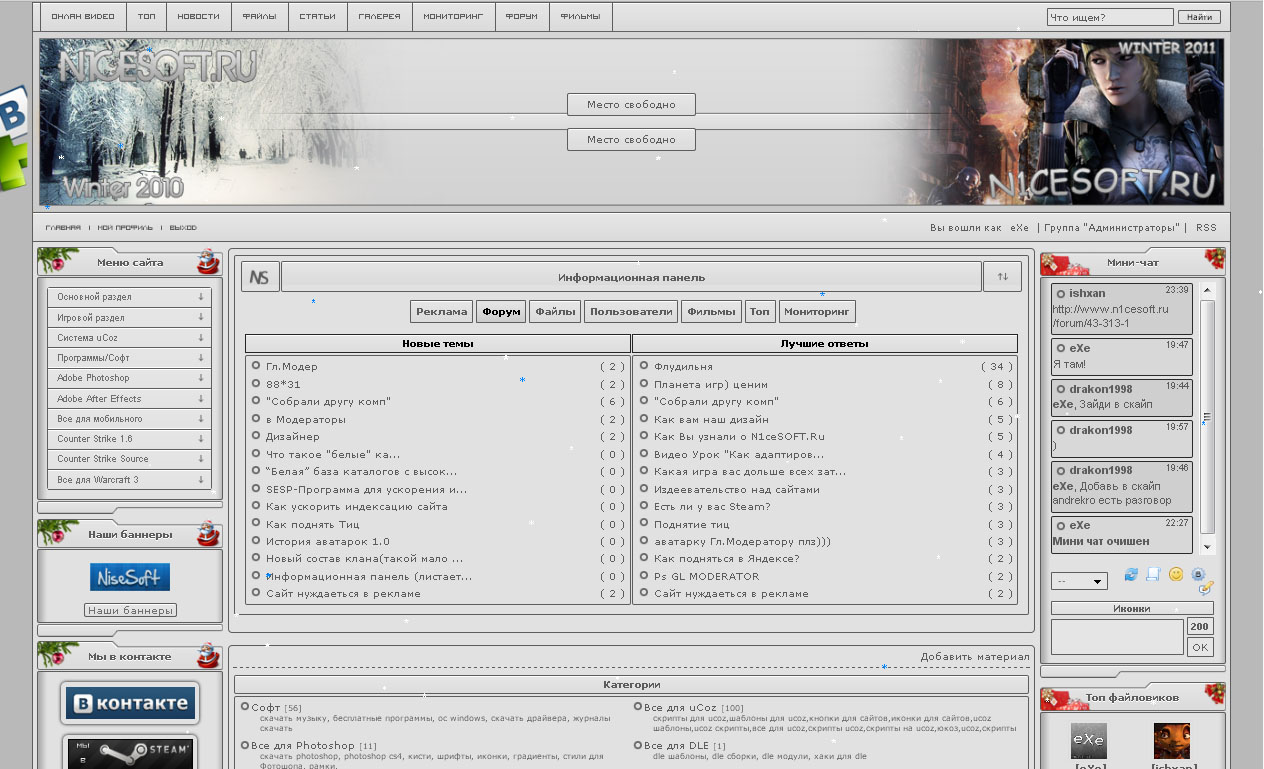Open the Новости item in the top menu
Image resolution: width=1264 pixels, height=769 pixels.
click(198, 17)
